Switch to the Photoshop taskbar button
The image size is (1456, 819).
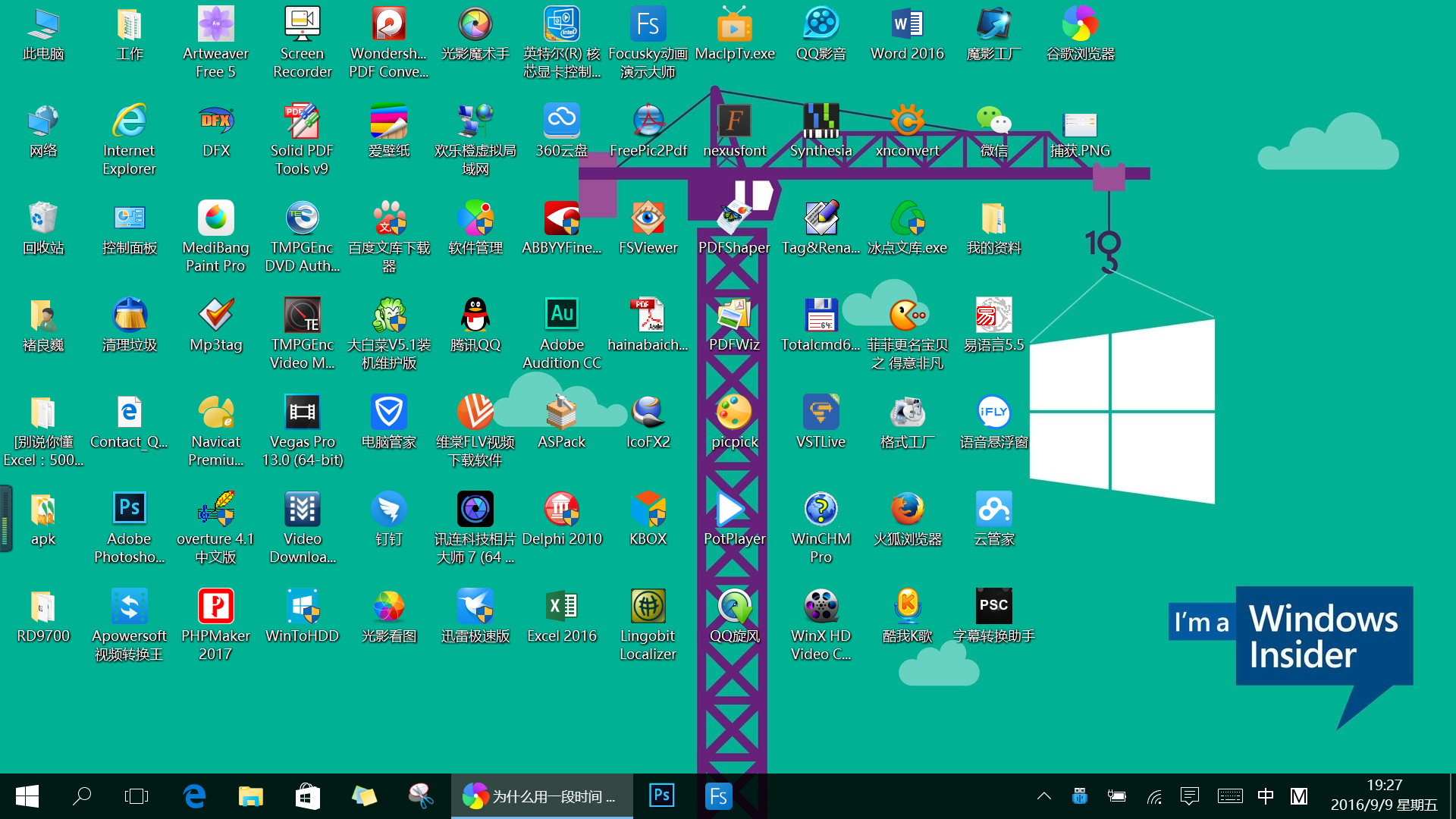click(661, 796)
